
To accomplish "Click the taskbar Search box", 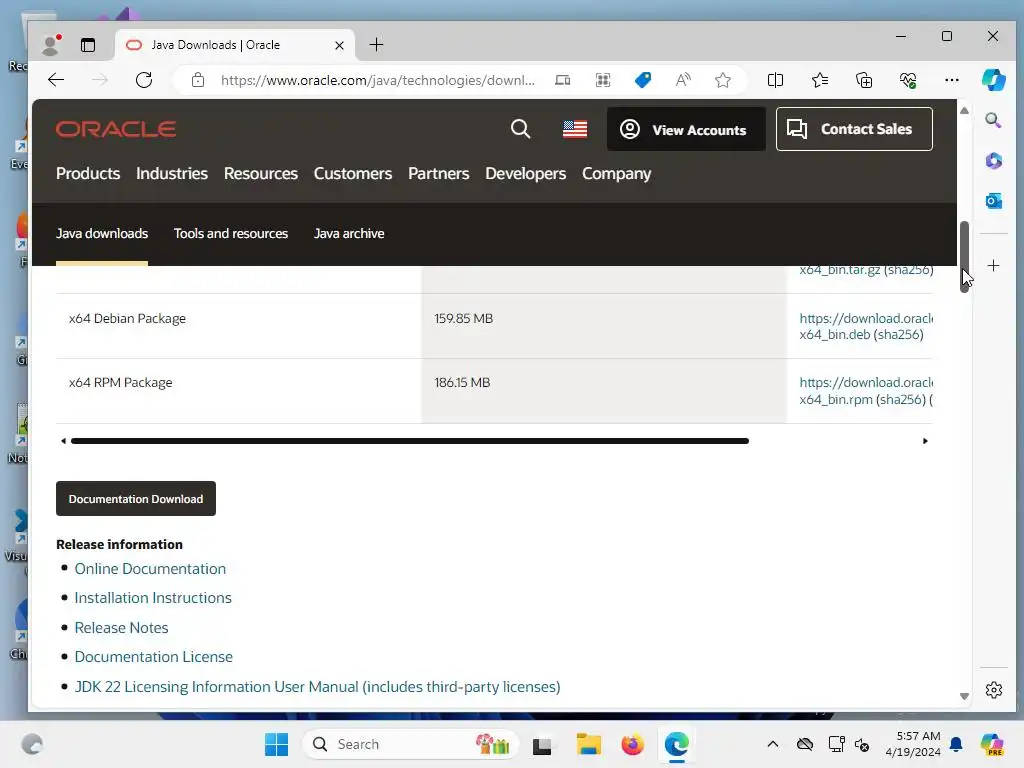I will (410, 744).
